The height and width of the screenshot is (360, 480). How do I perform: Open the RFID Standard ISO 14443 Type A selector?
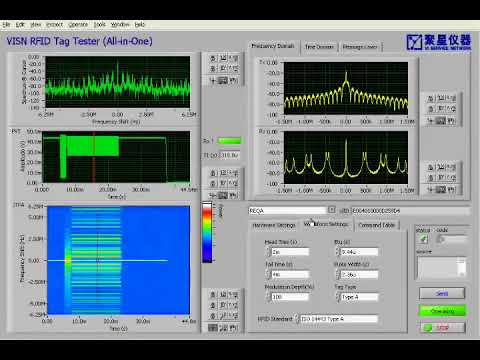tap(339, 319)
